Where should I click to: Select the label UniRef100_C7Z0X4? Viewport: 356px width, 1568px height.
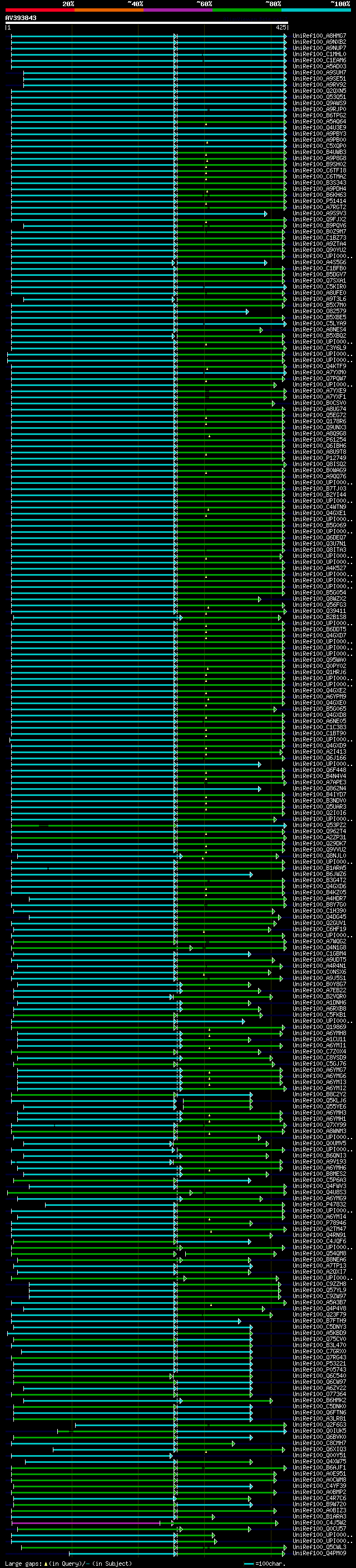(319, 1051)
